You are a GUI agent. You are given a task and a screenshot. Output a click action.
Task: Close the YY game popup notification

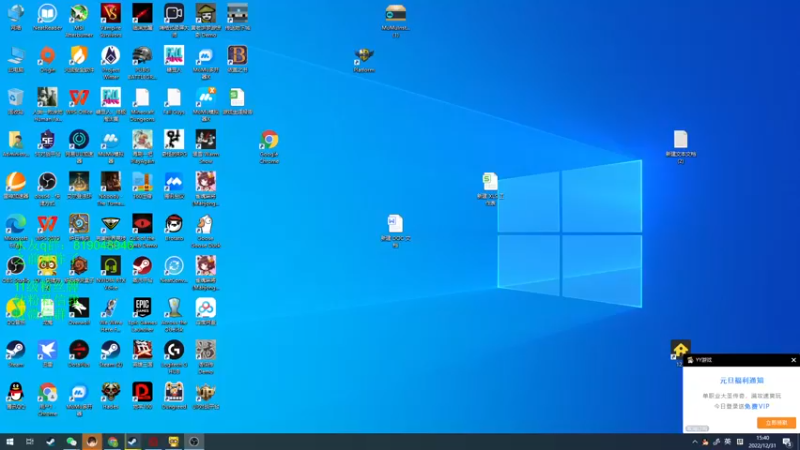tap(793, 360)
